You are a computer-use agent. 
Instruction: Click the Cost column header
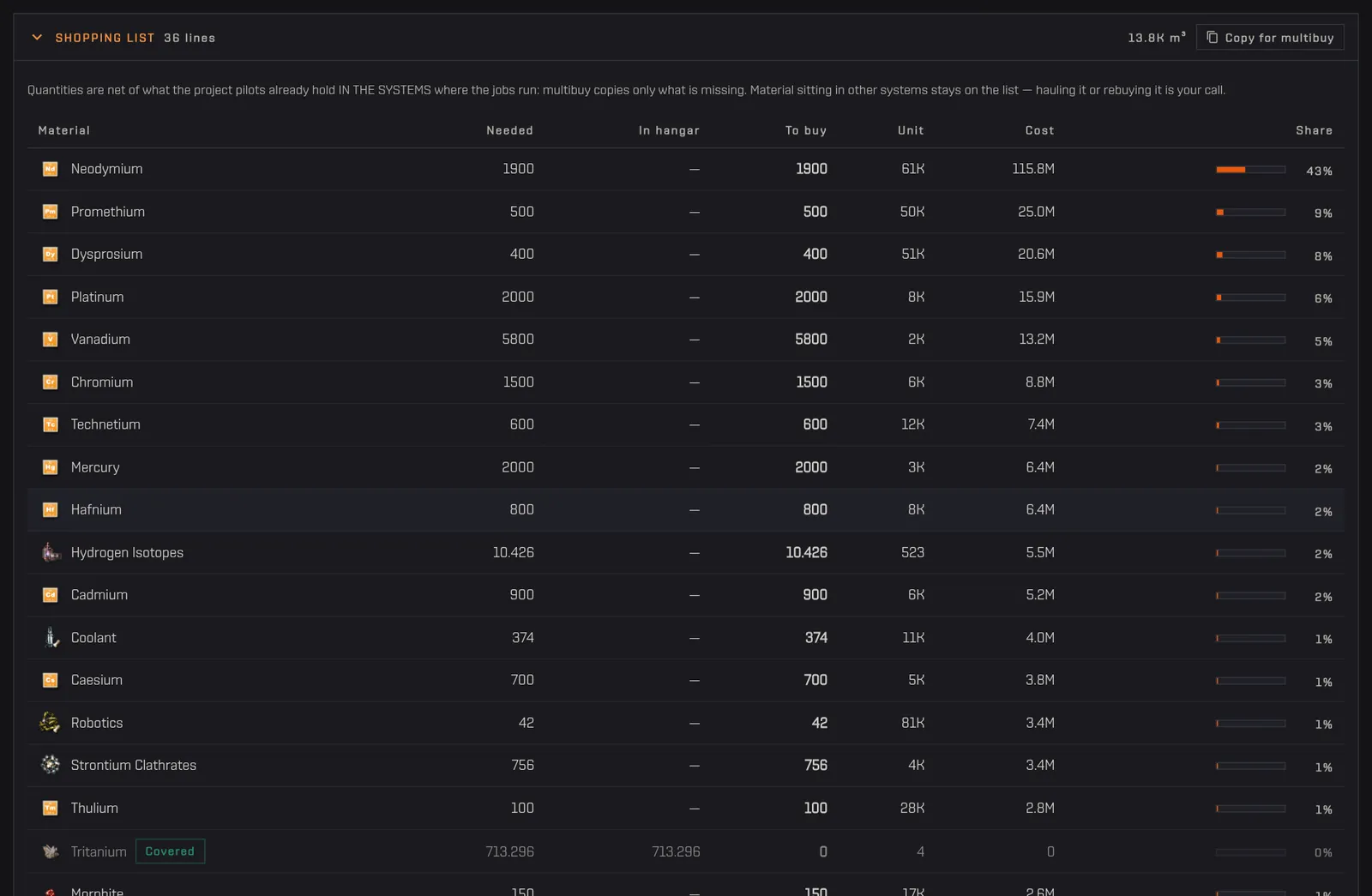point(1039,130)
